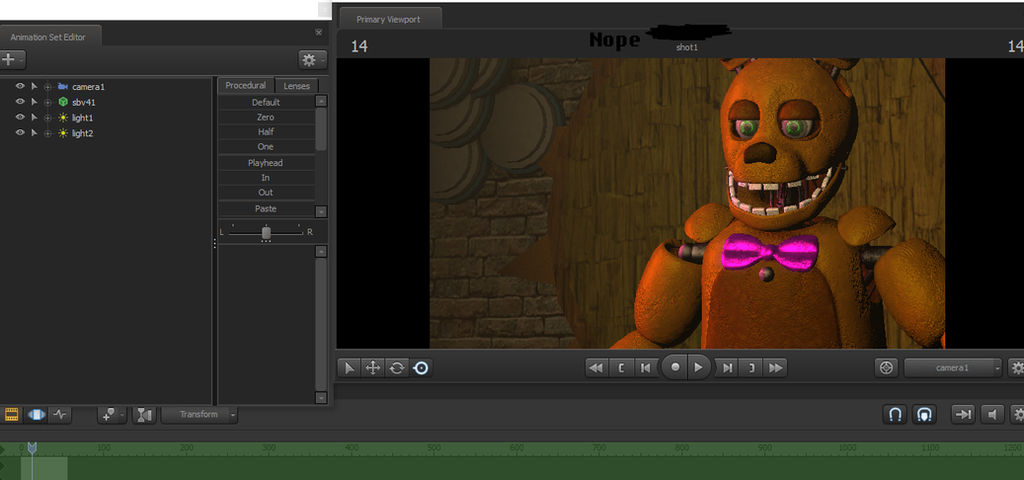1024x480 pixels.
Task: Select the Animation Set Editor tab
Action: pyautogui.click(x=48, y=37)
